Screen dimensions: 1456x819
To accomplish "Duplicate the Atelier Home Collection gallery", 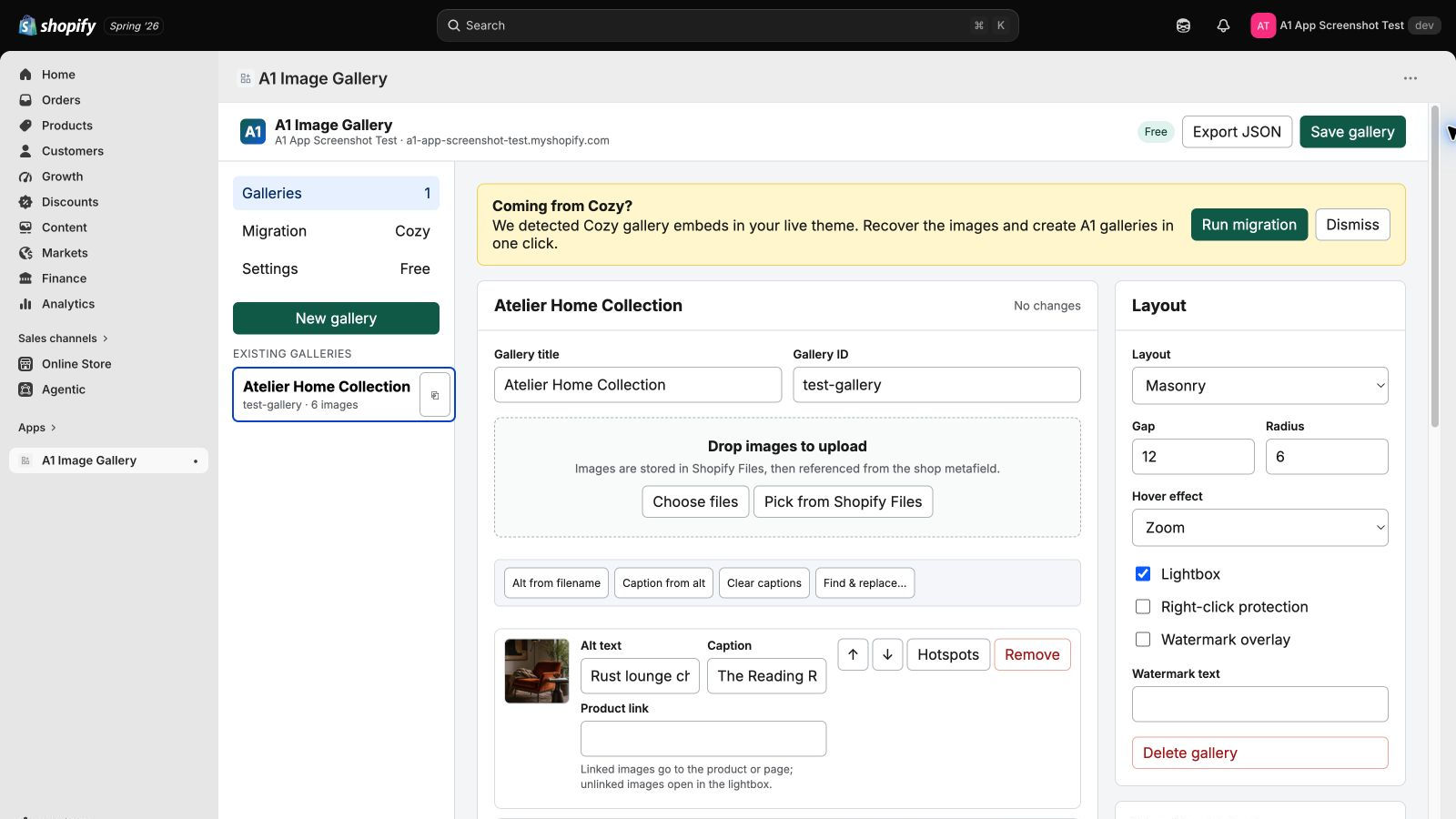I will (435, 395).
